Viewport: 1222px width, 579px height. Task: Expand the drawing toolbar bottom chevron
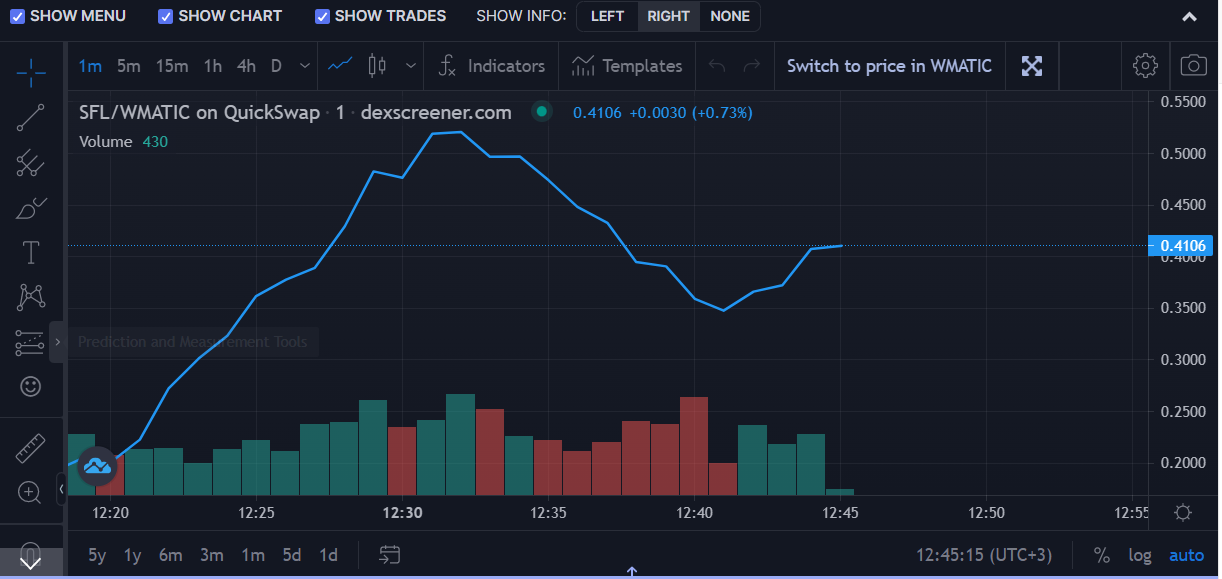pyautogui.click(x=31, y=562)
